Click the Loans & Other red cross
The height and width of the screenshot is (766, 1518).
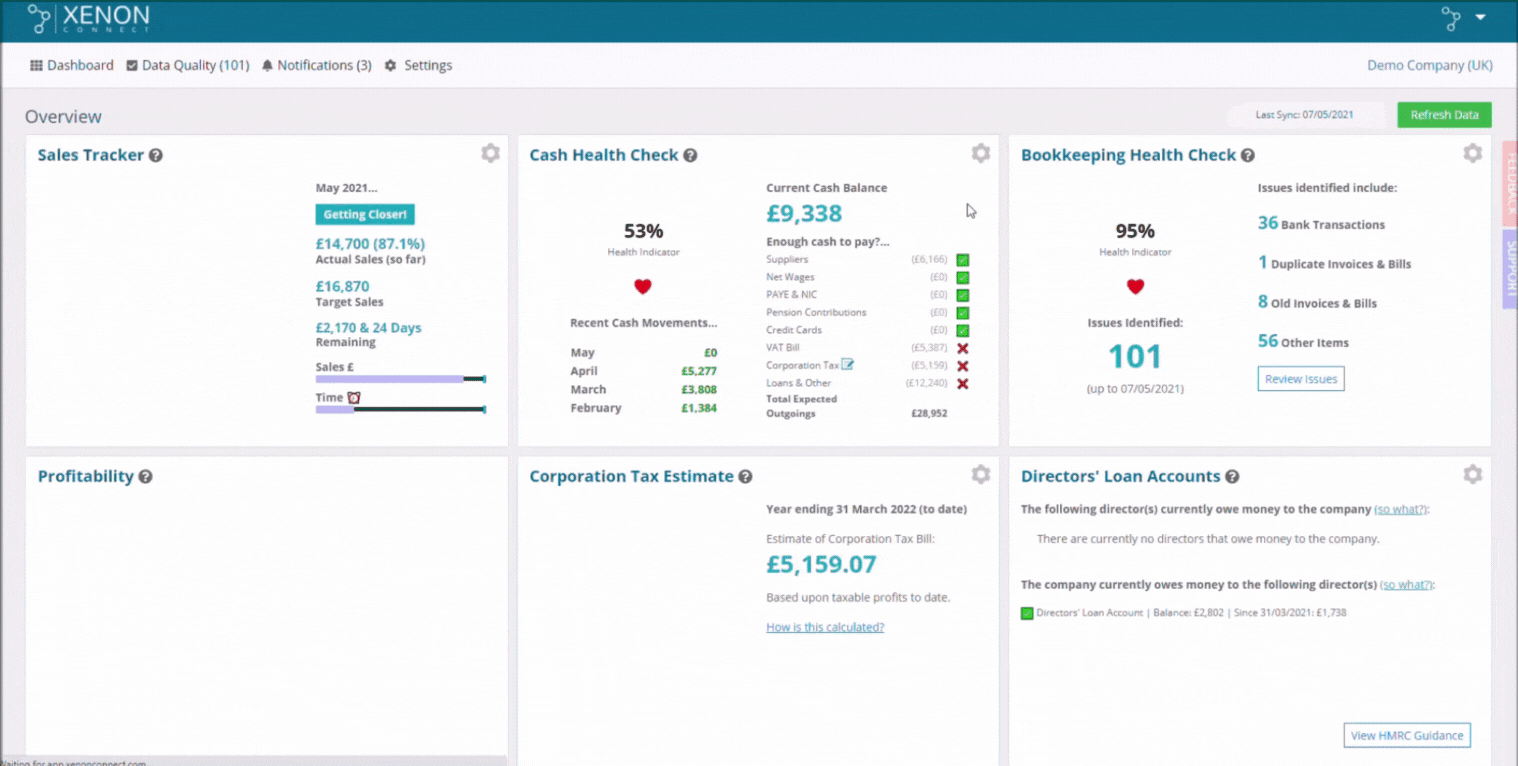click(963, 383)
